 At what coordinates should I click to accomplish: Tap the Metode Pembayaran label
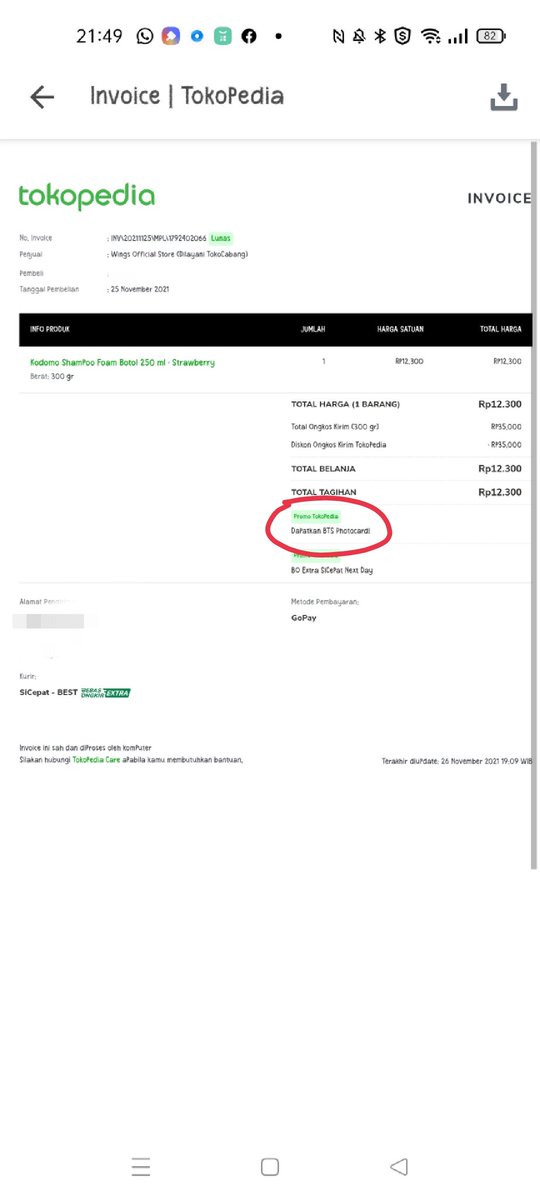pos(325,602)
